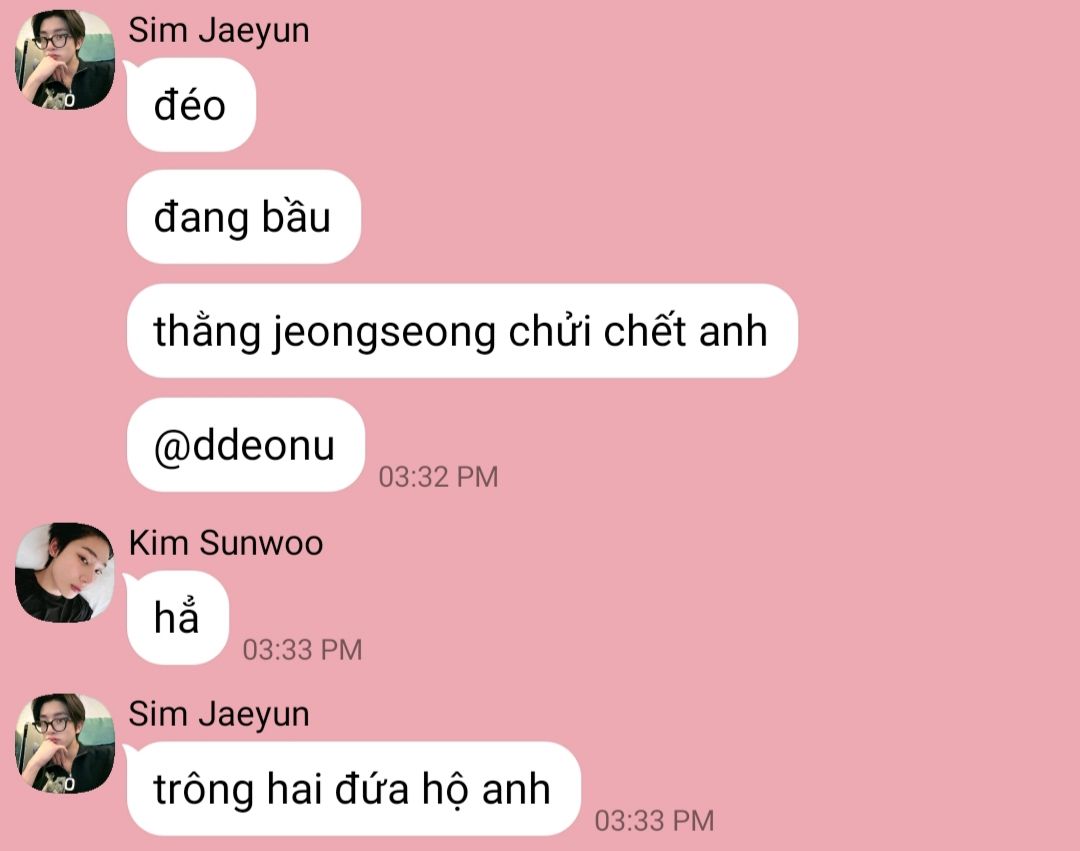Click the word 'bầu' in the second bubble
Screen dimensions: 1080x851
[x=296, y=216]
